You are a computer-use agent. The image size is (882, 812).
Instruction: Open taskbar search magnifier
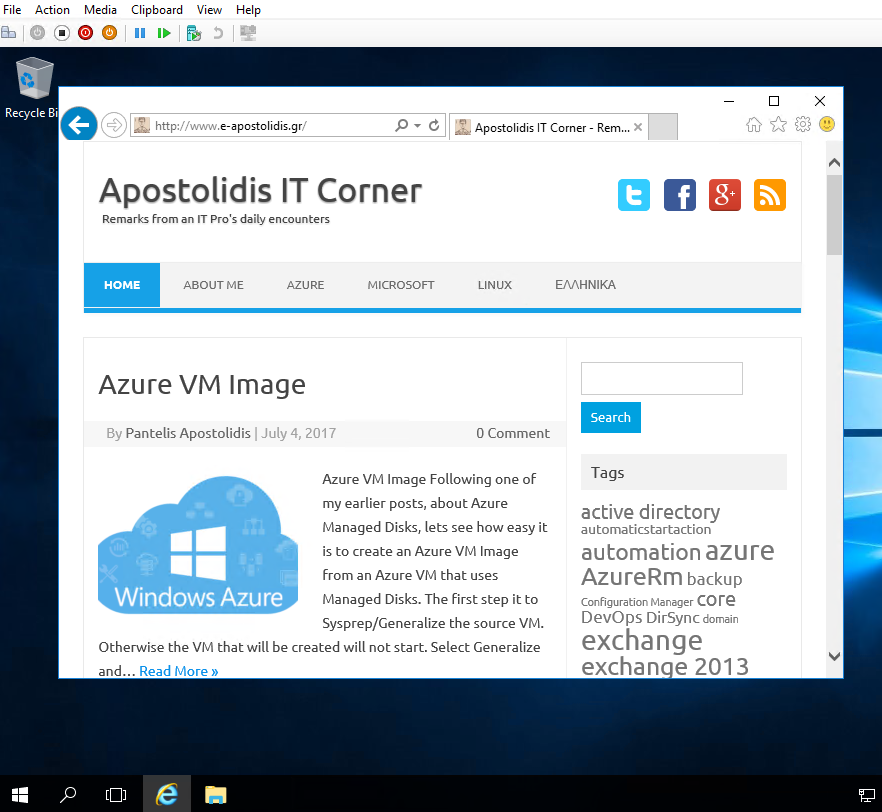click(68, 795)
